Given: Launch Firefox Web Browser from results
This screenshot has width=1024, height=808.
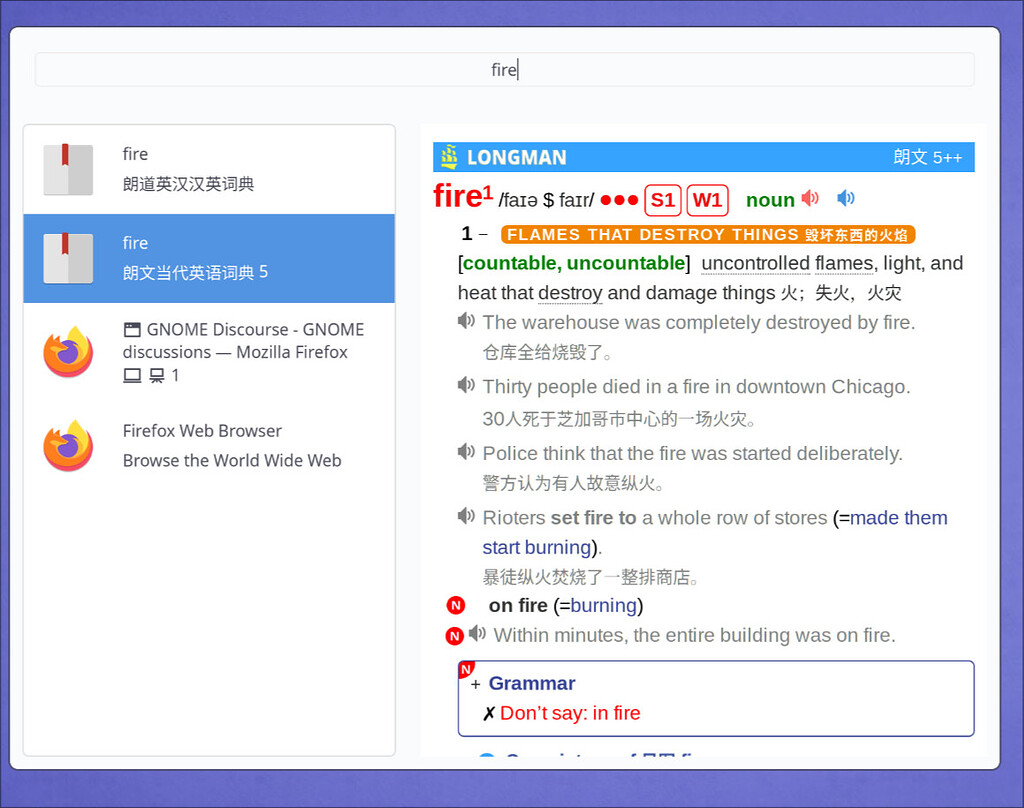Looking at the screenshot, I should point(209,445).
